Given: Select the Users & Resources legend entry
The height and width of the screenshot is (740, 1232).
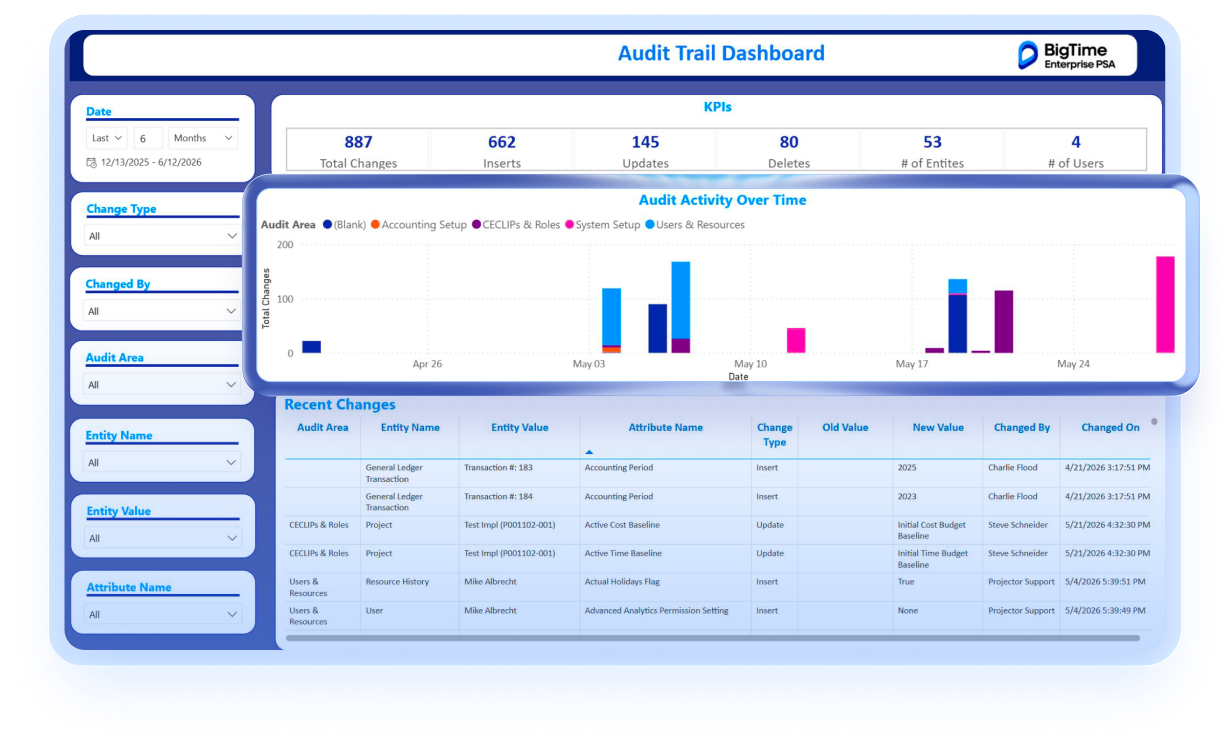Looking at the screenshot, I should click(695, 225).
